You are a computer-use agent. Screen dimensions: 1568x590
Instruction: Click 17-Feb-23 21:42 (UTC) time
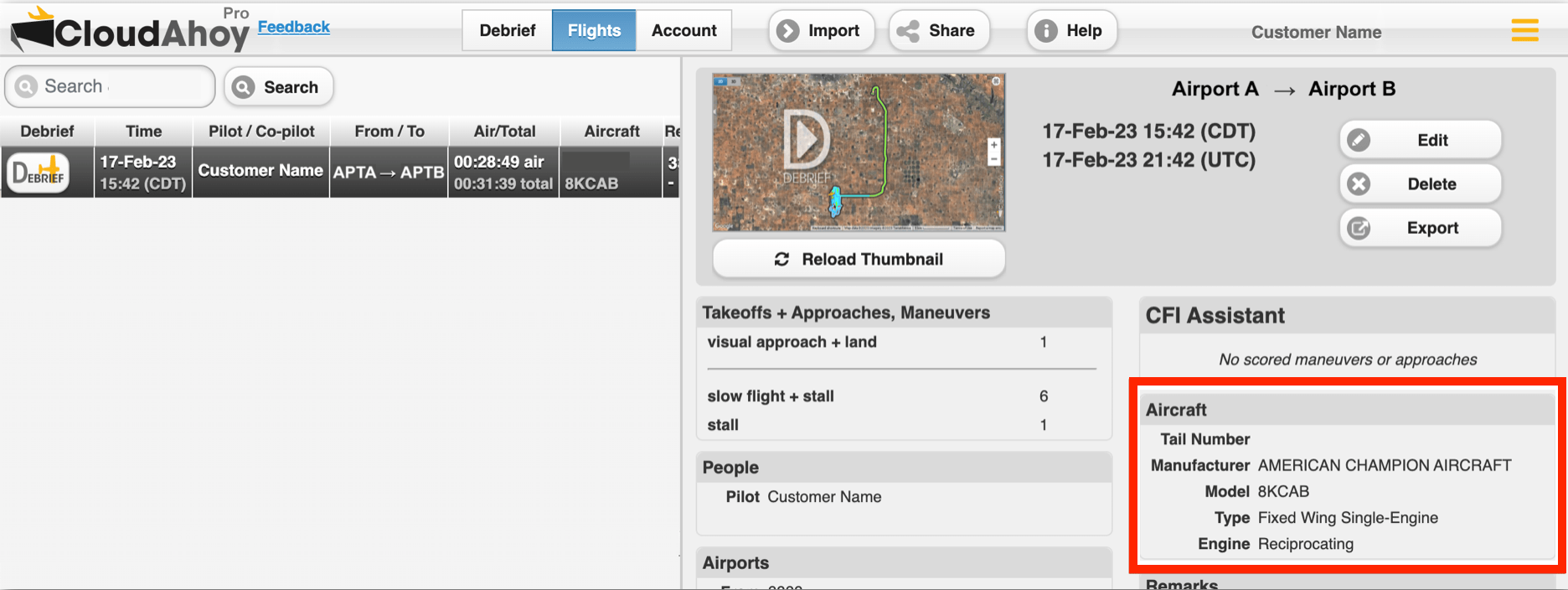1148,160
